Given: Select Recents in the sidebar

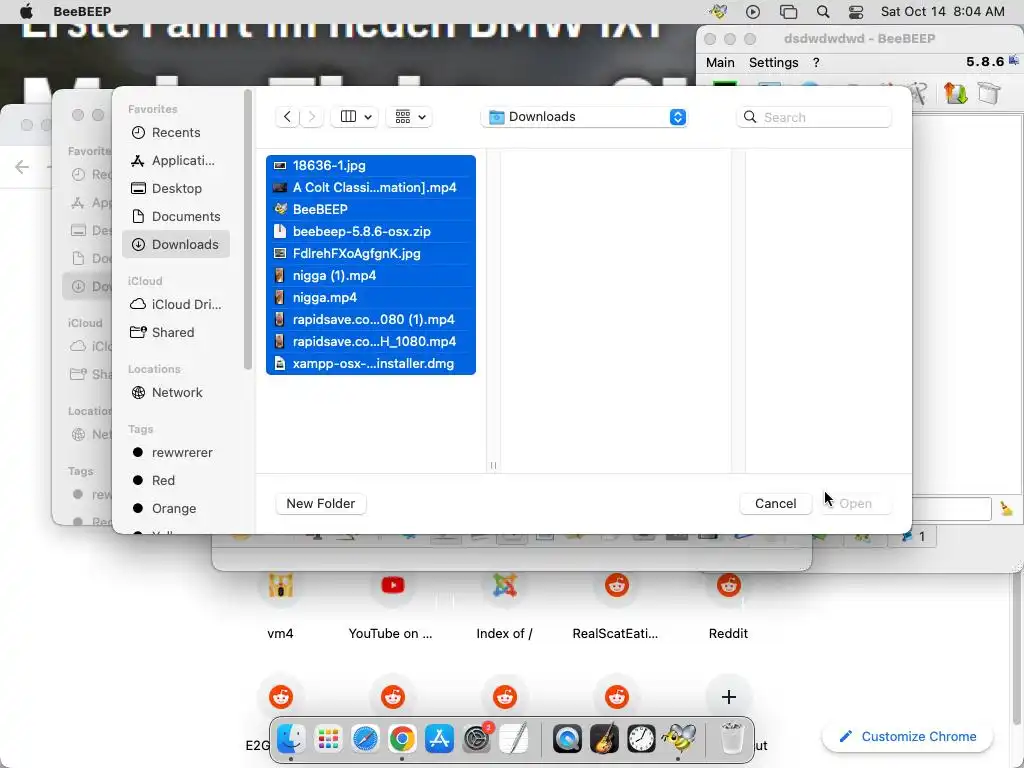Looking at the screenshot, I should click(175, 133).
